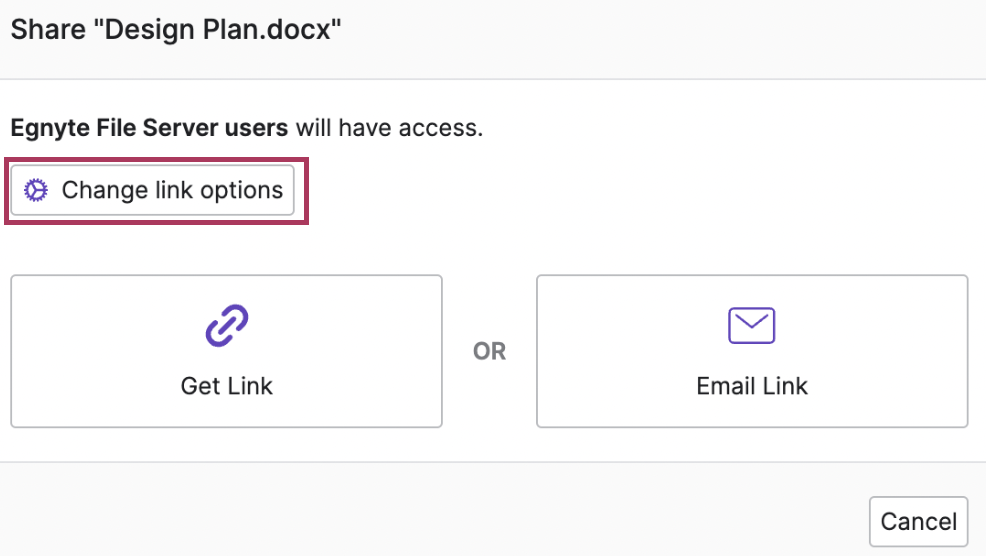Click the purple chain link icon

point(226,326)
